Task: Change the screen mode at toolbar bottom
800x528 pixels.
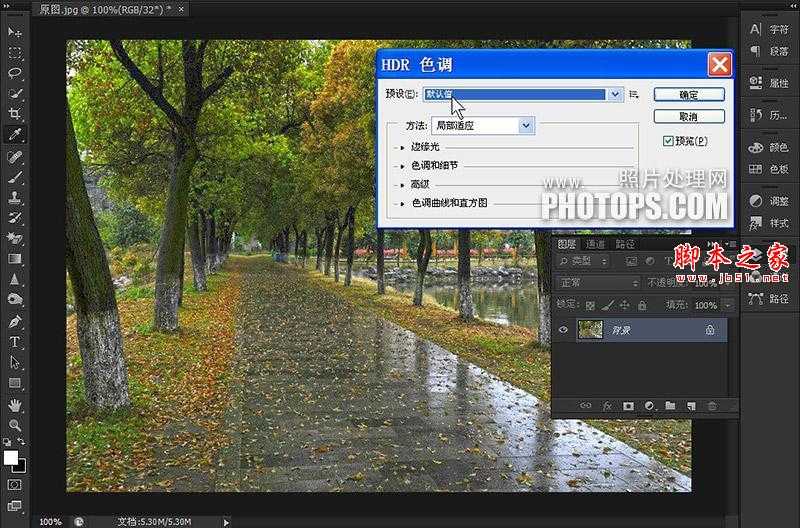Action: (14, 506)
